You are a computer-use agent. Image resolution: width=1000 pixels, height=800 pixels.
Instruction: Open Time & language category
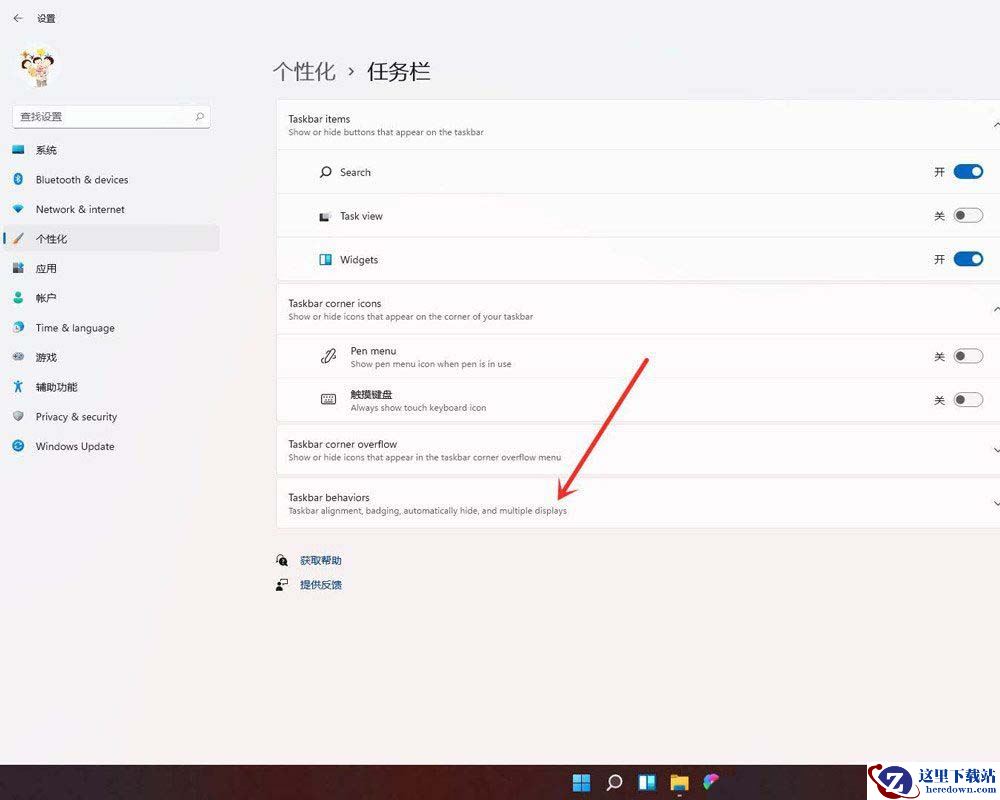(x=112, y=328)
